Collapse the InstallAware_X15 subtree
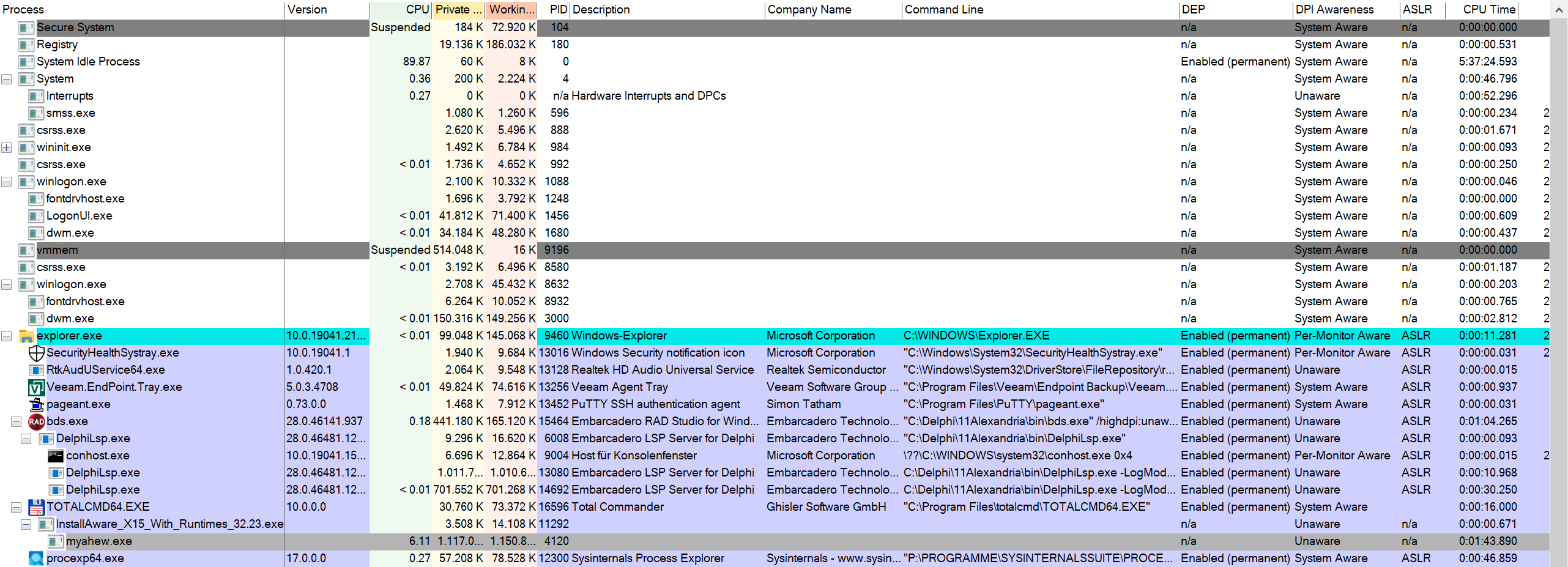The image size is (1568, 567). [26, 524]
